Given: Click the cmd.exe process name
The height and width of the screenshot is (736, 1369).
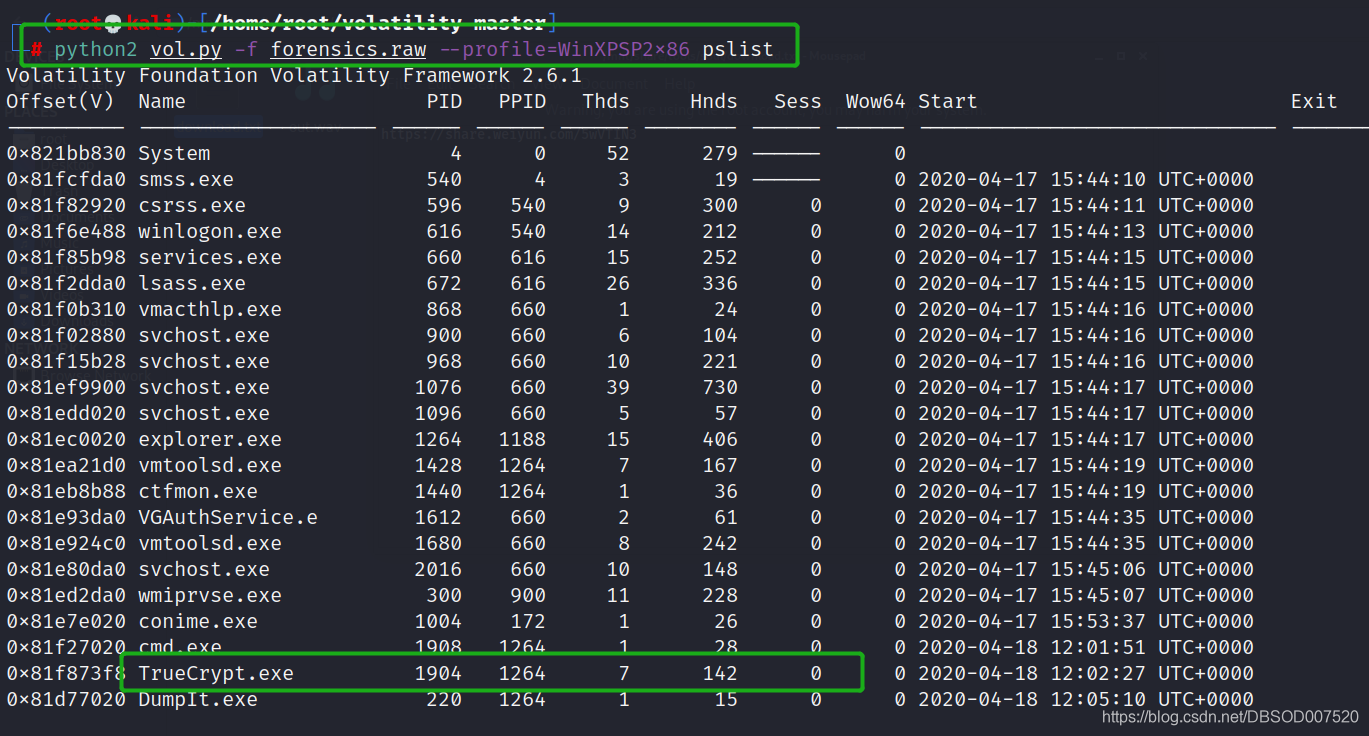Looking at the screenshot, I should coord(180,647).
